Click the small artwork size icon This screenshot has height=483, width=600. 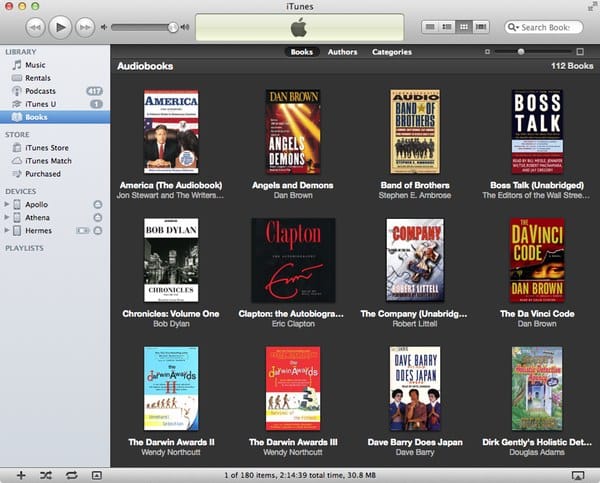click(487, 51)
